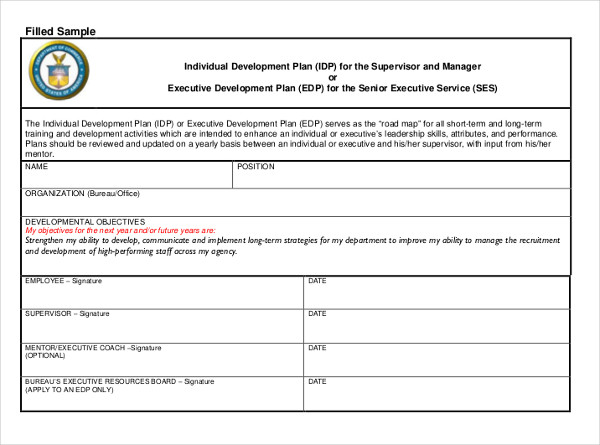Click the "Filled Sample" heading
The height and width of the screenshot is (445, 600).
click(60, 31)
